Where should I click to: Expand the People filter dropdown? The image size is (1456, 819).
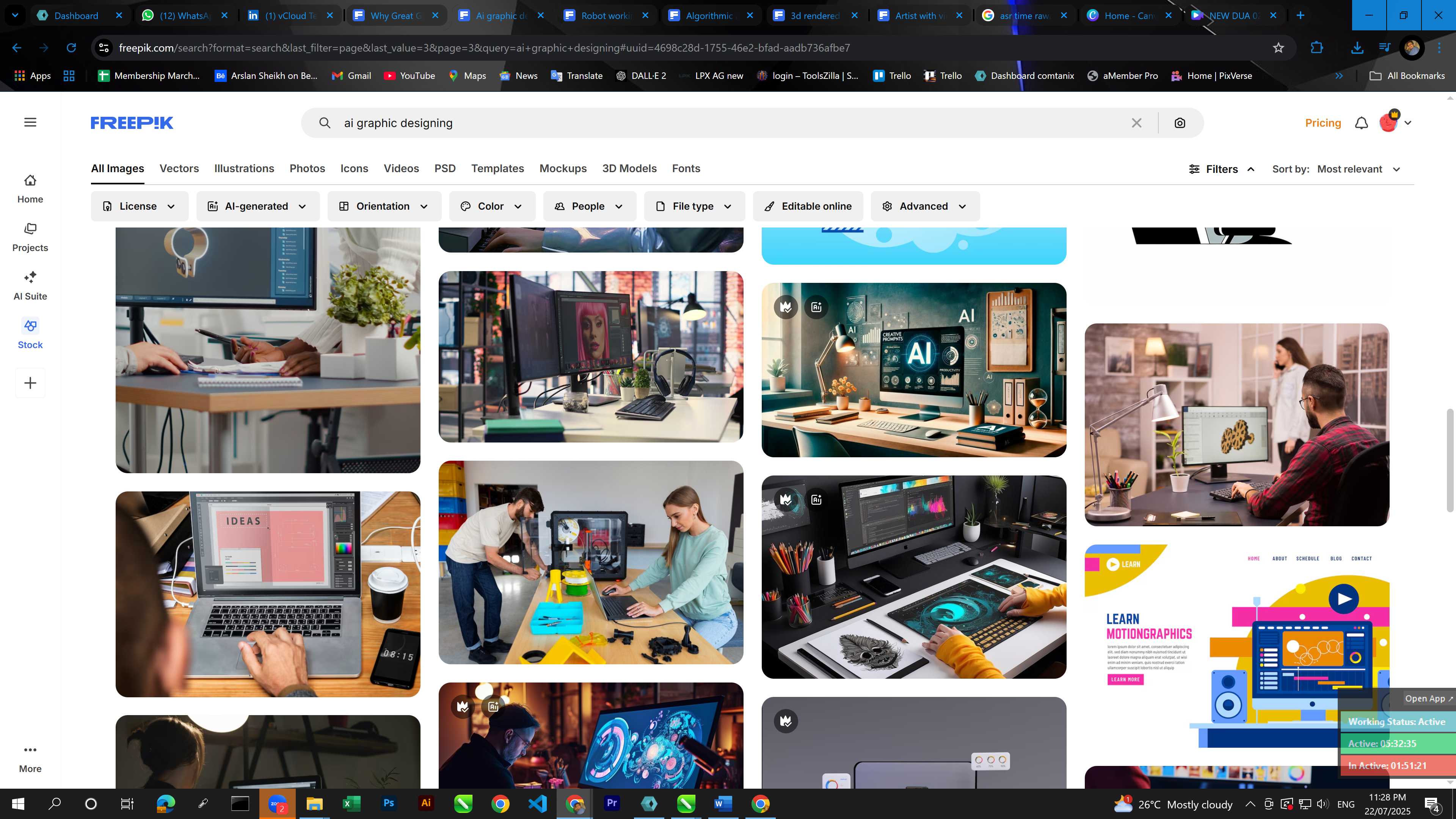(x=589, y=206)
